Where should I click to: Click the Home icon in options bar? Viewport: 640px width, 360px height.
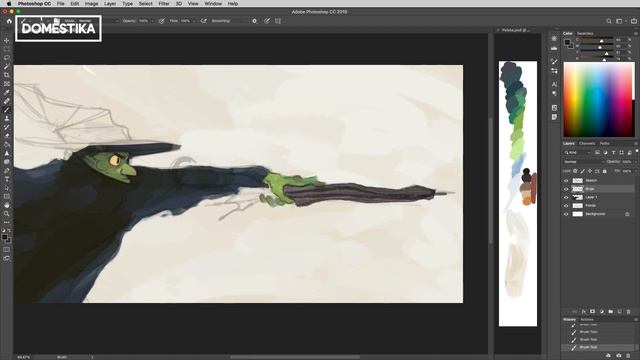pos(9,21)
